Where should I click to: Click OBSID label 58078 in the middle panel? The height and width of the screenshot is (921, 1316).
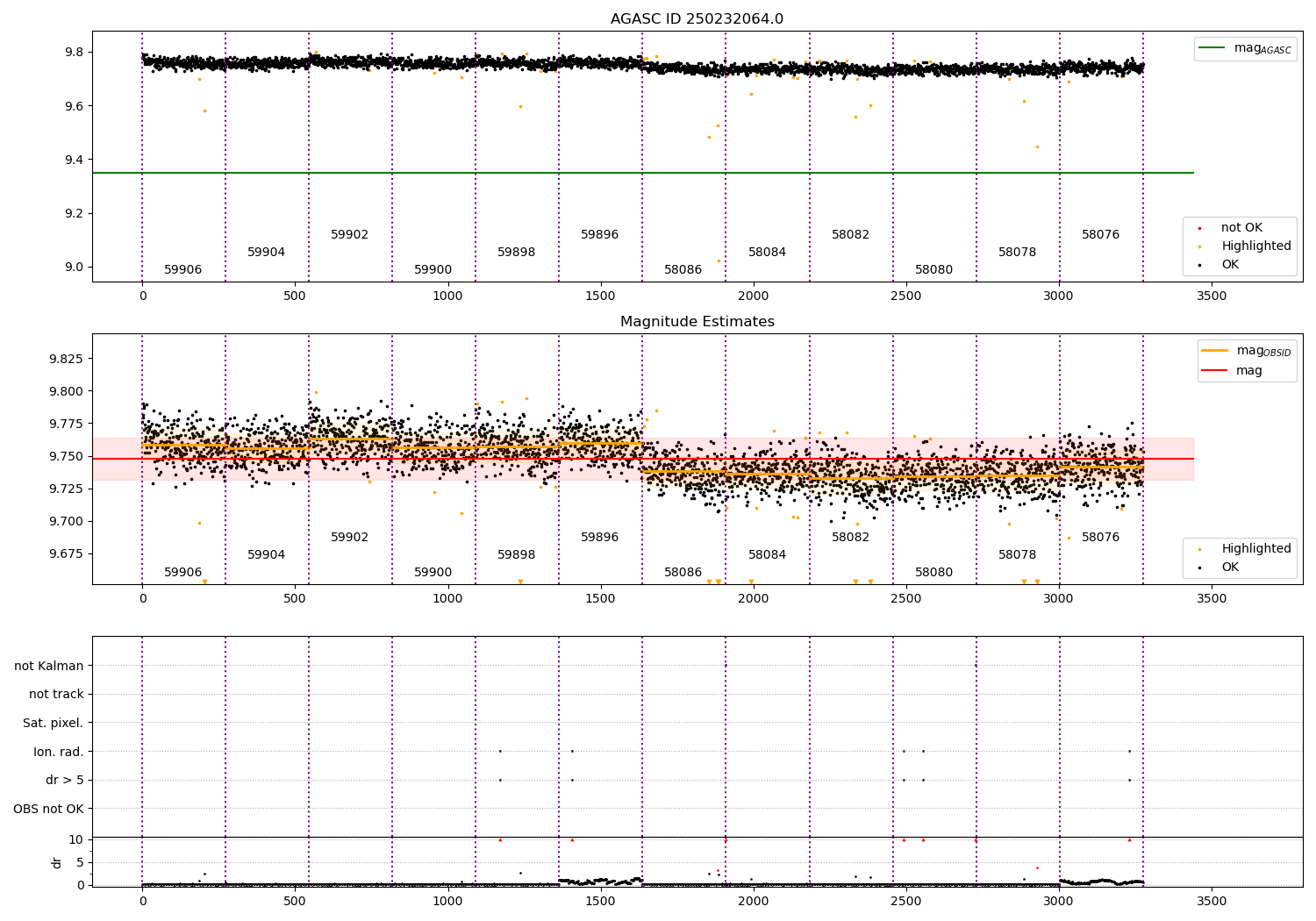(1018, 555)
